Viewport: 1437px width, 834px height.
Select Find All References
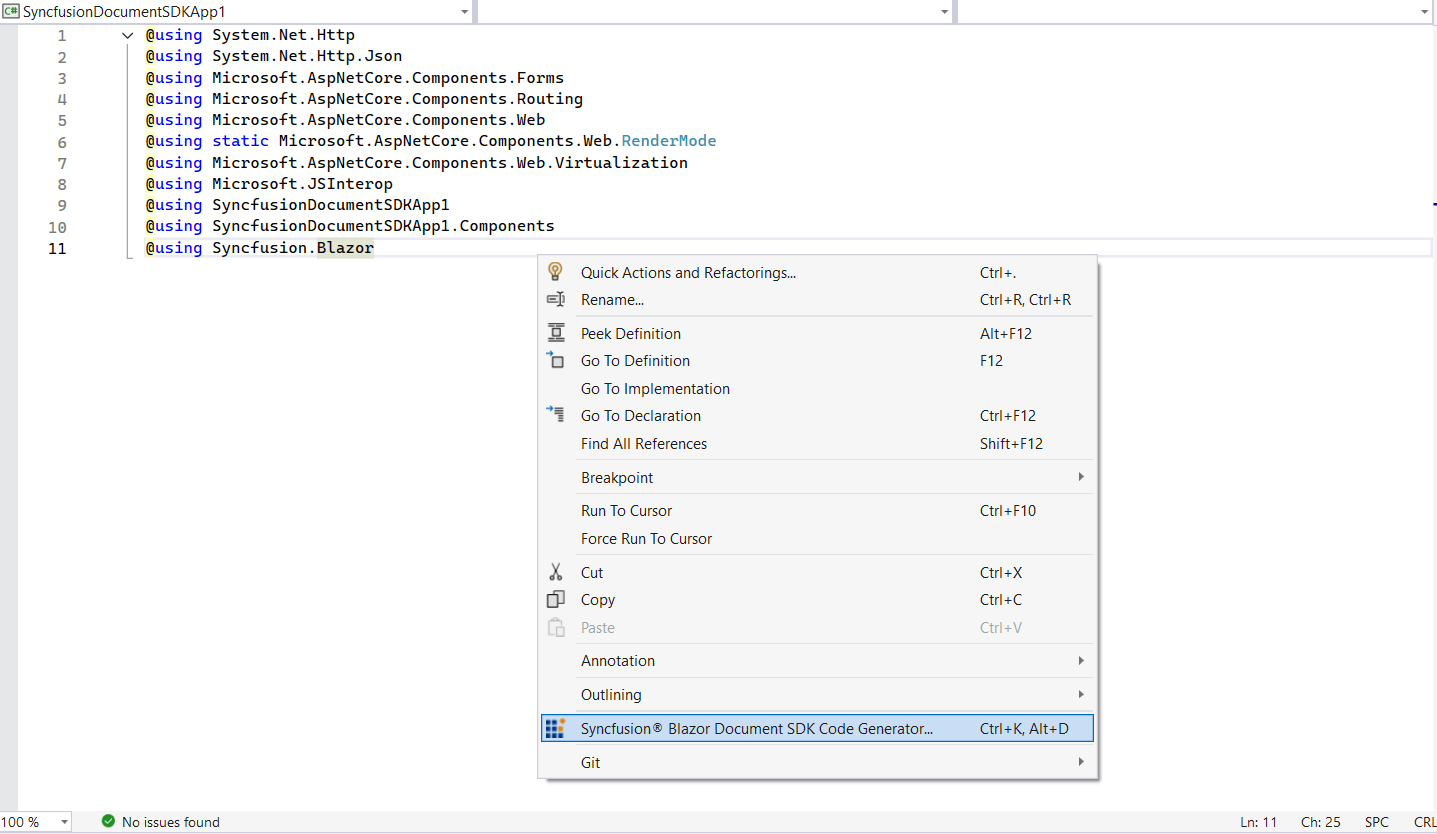[644, 443]
